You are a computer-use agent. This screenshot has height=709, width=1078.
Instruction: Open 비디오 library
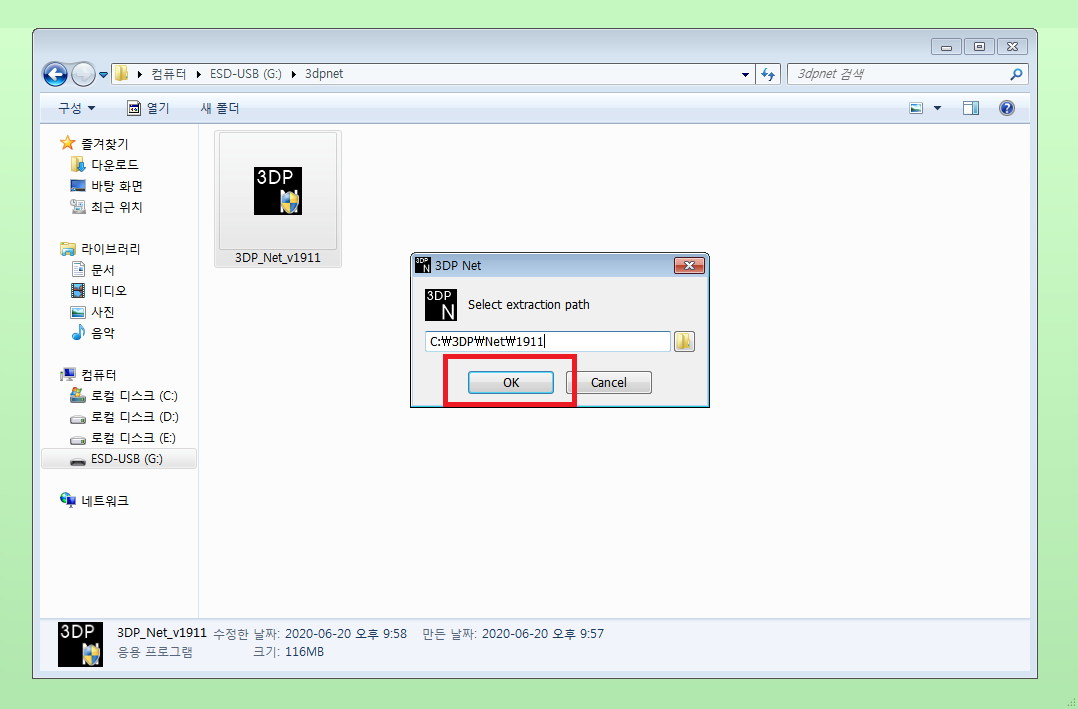[x=109, y=291]
